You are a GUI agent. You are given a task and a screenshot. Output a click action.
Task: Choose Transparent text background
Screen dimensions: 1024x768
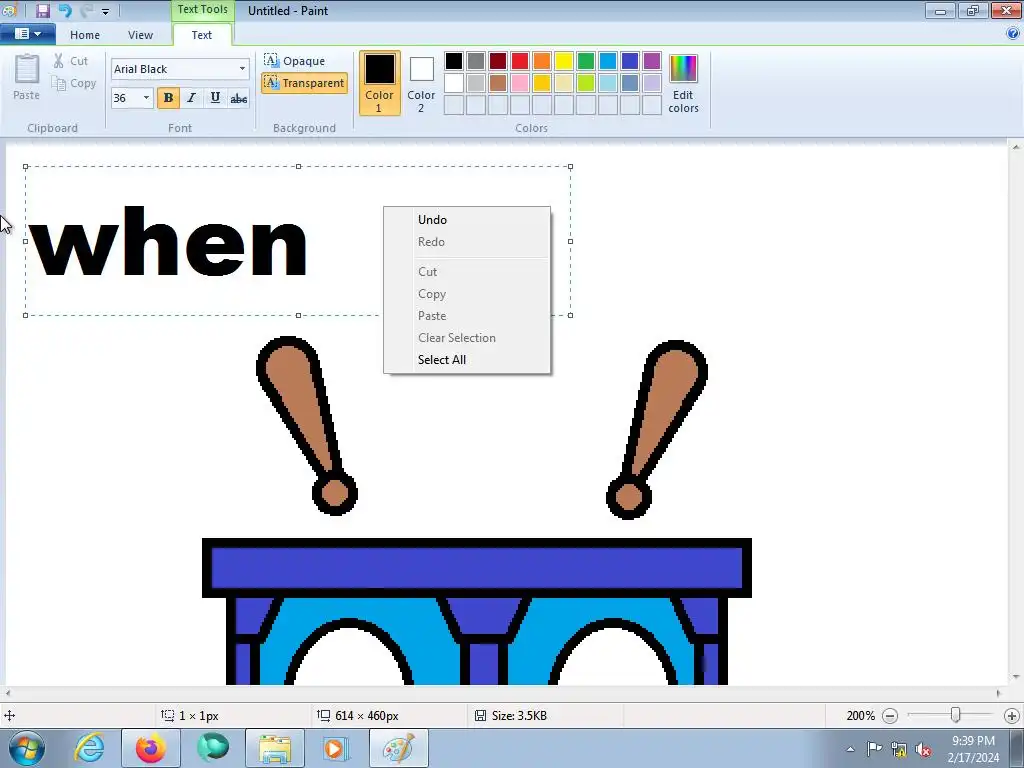pyautogui.click(x=304, y=83)
